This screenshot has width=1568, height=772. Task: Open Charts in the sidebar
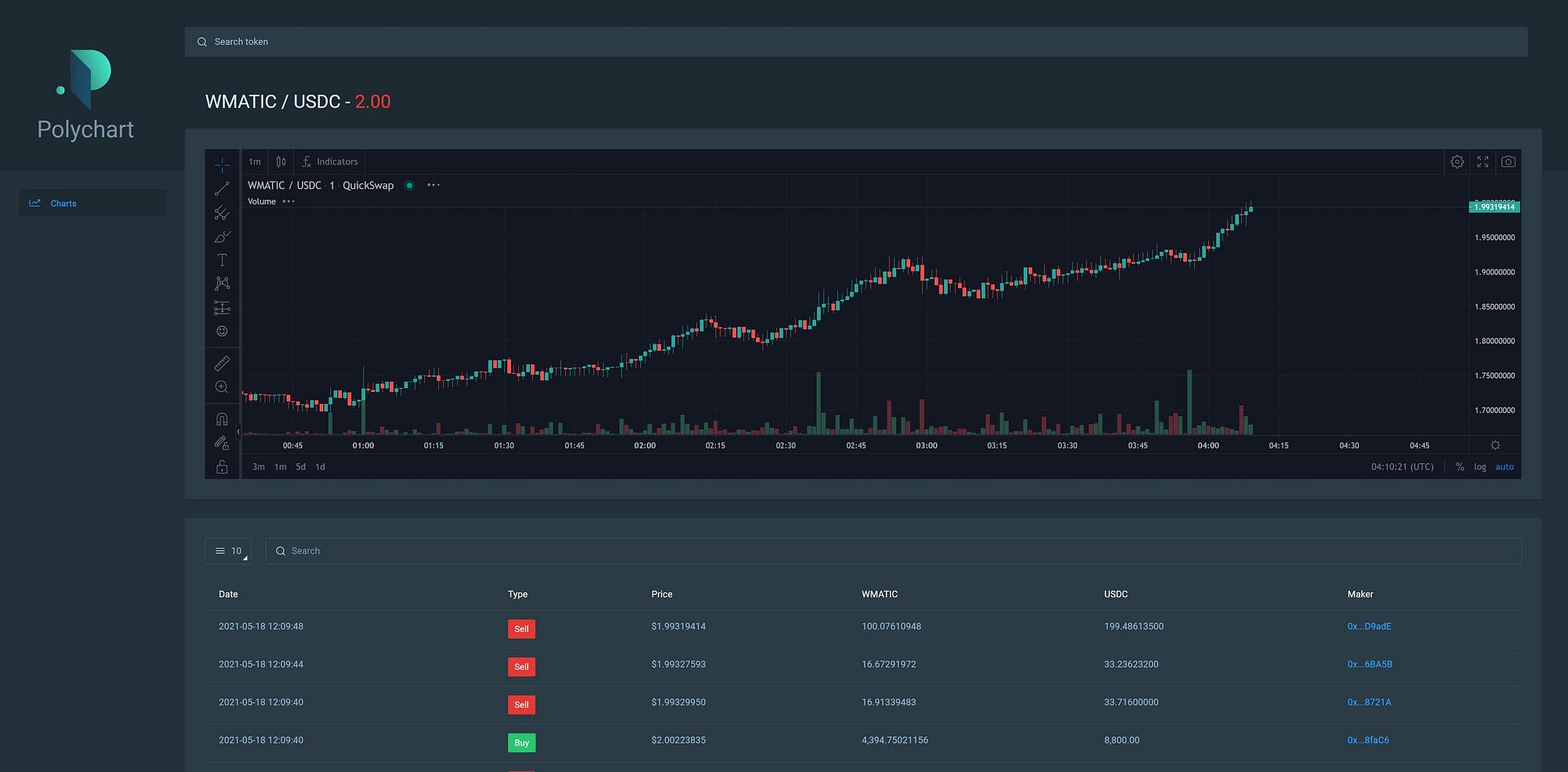(x=93, y=203)
